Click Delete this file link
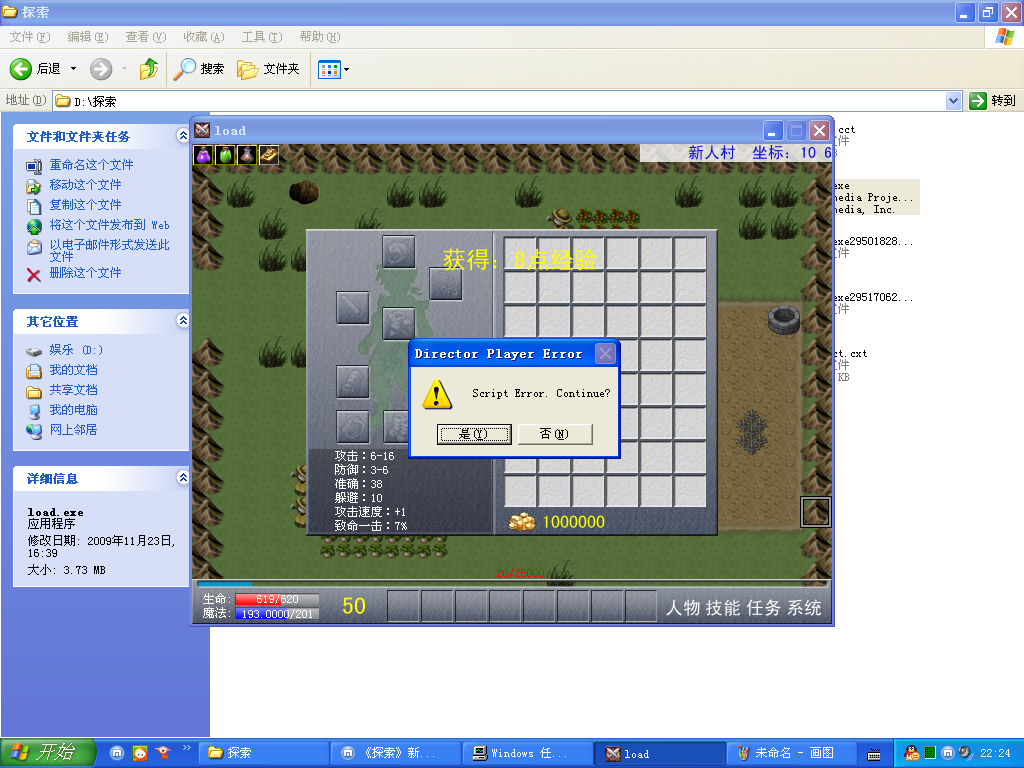Viewport: 1024px width, 768px height. (86, 273)
